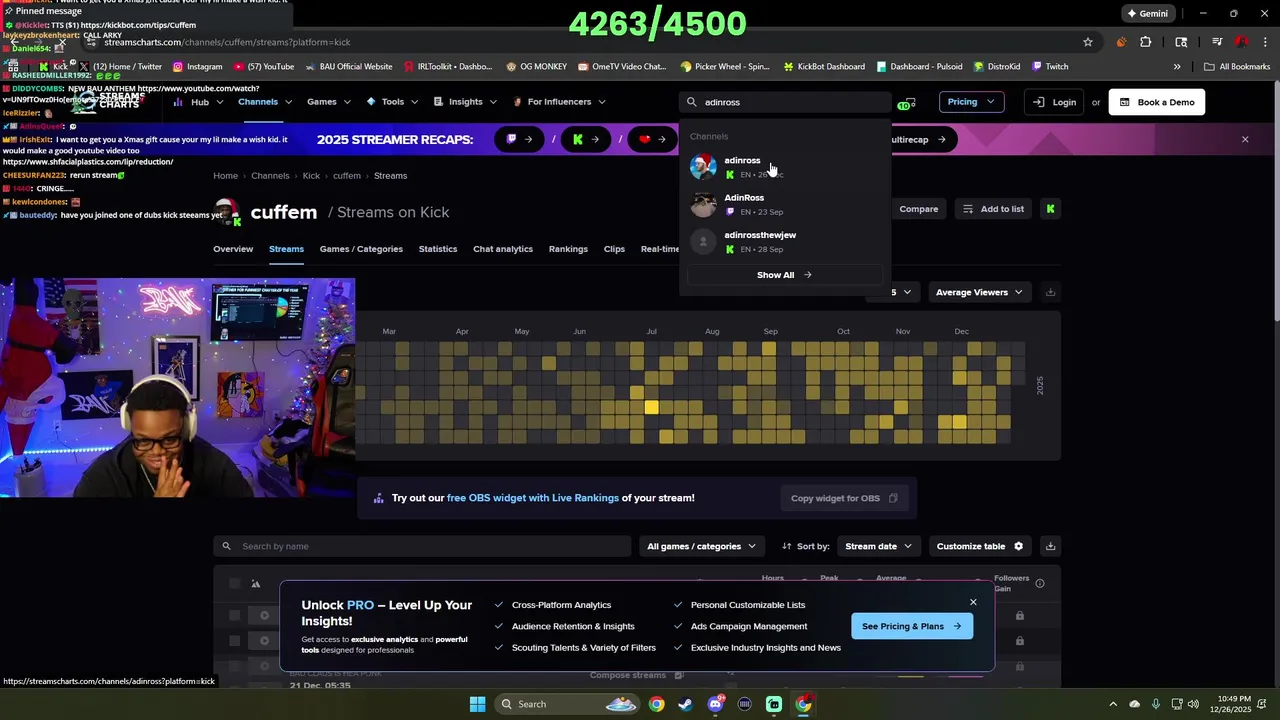The width and height of the screenshot is (1280, 720).
Task: Click Book a Demo button
Action: coord(1157,102)
